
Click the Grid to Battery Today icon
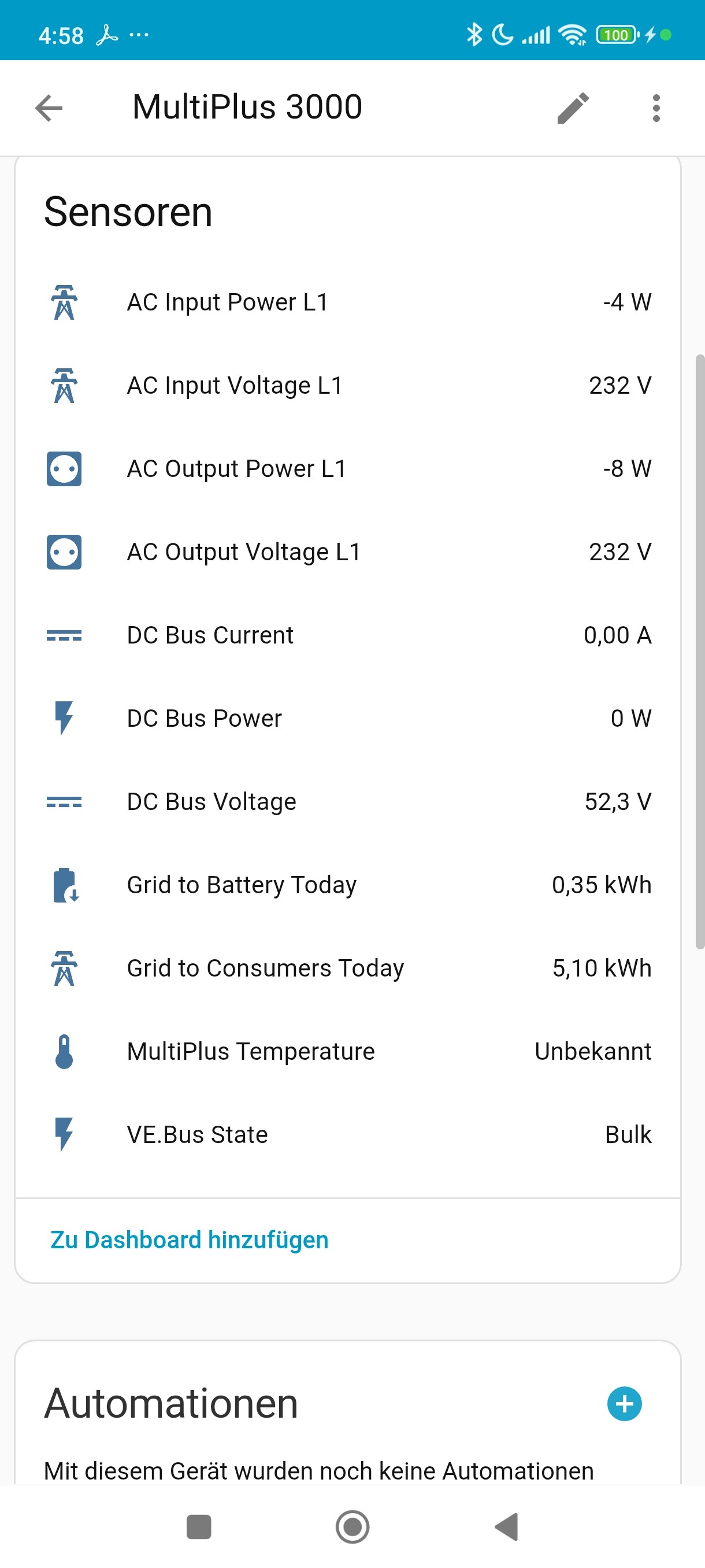[x=64, y=885]
